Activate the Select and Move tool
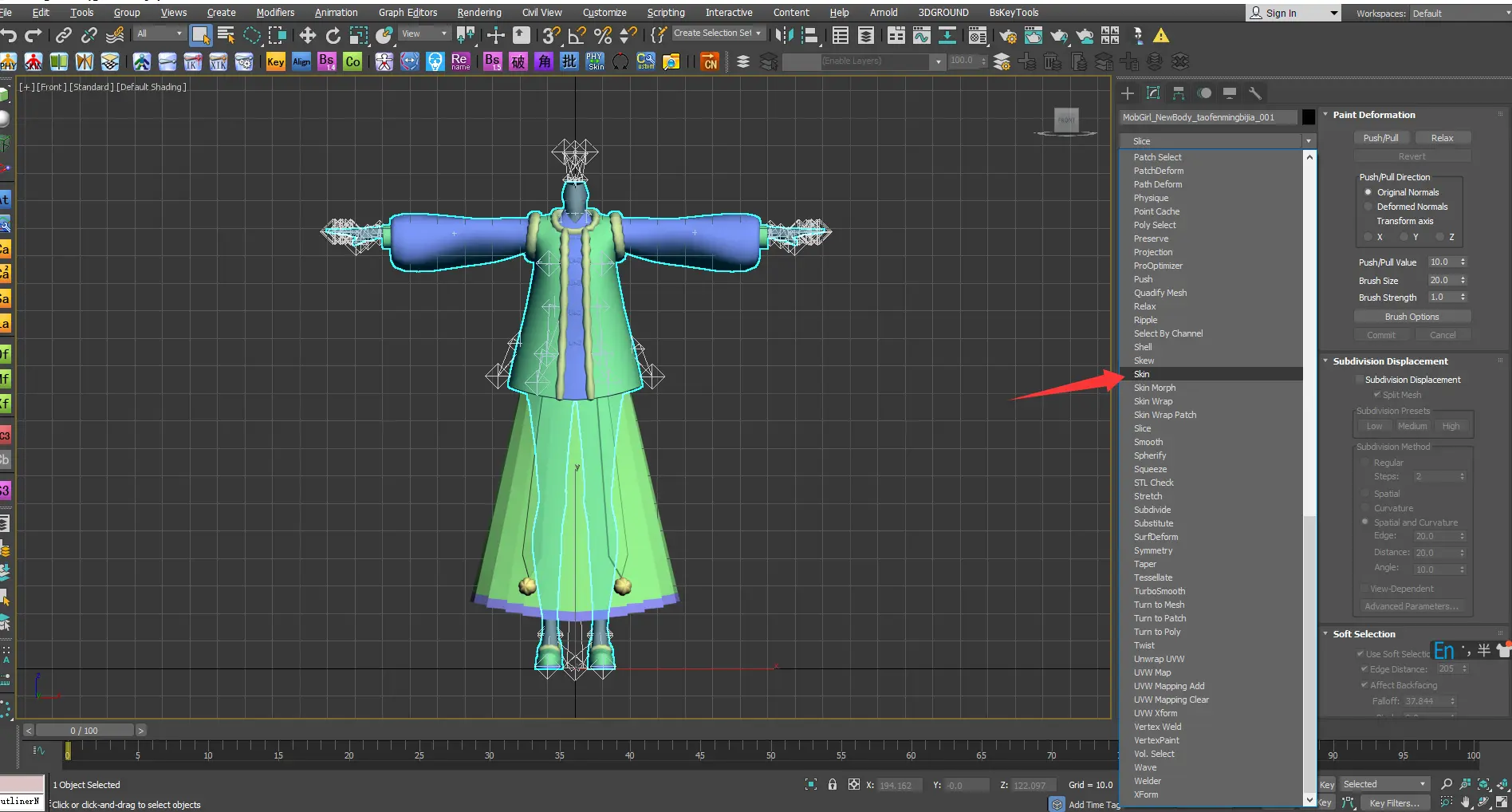The width and height of the screenshot is (1512, 812). click(307, 35)
